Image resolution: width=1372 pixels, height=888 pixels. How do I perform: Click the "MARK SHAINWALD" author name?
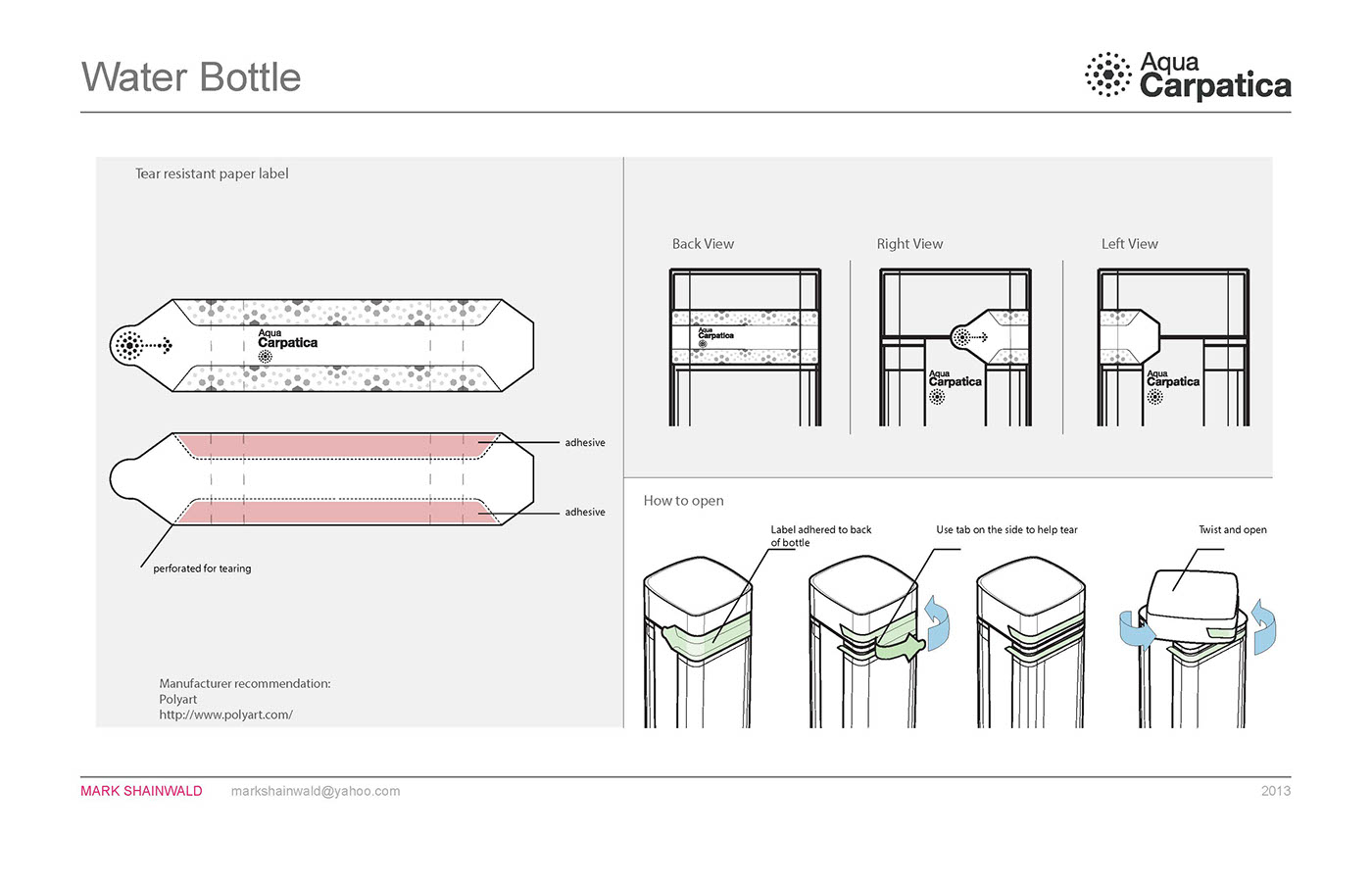141,791
